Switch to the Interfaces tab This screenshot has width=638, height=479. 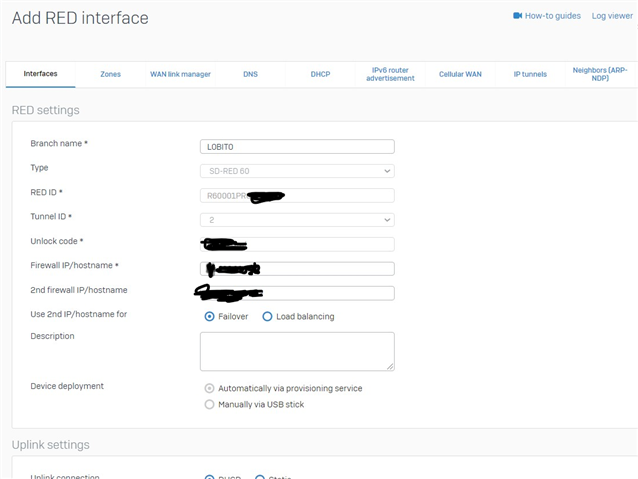pyautogui.click(x=40, y=74)
